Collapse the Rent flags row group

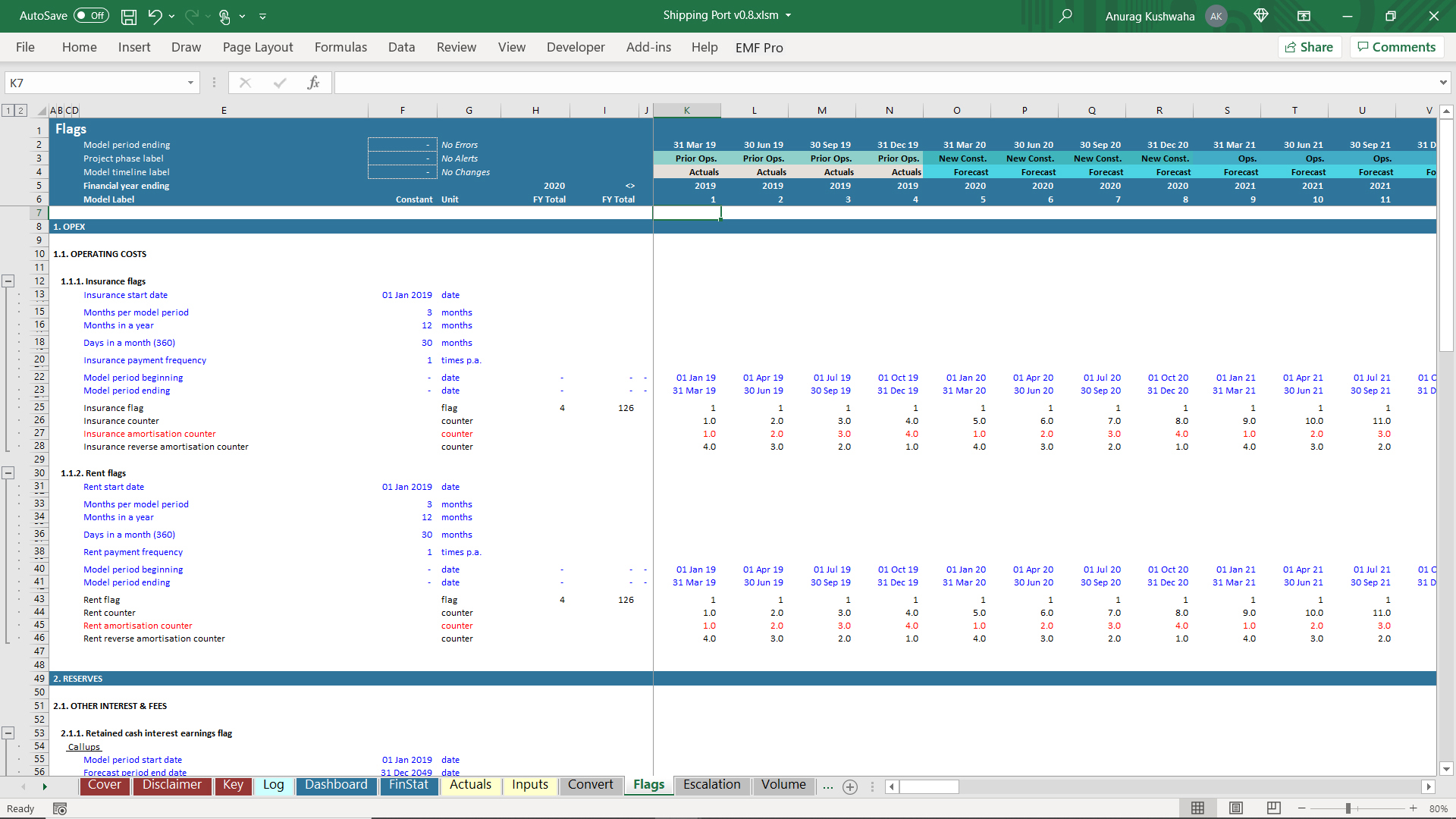pyautogui.click(x=8, y=473)
